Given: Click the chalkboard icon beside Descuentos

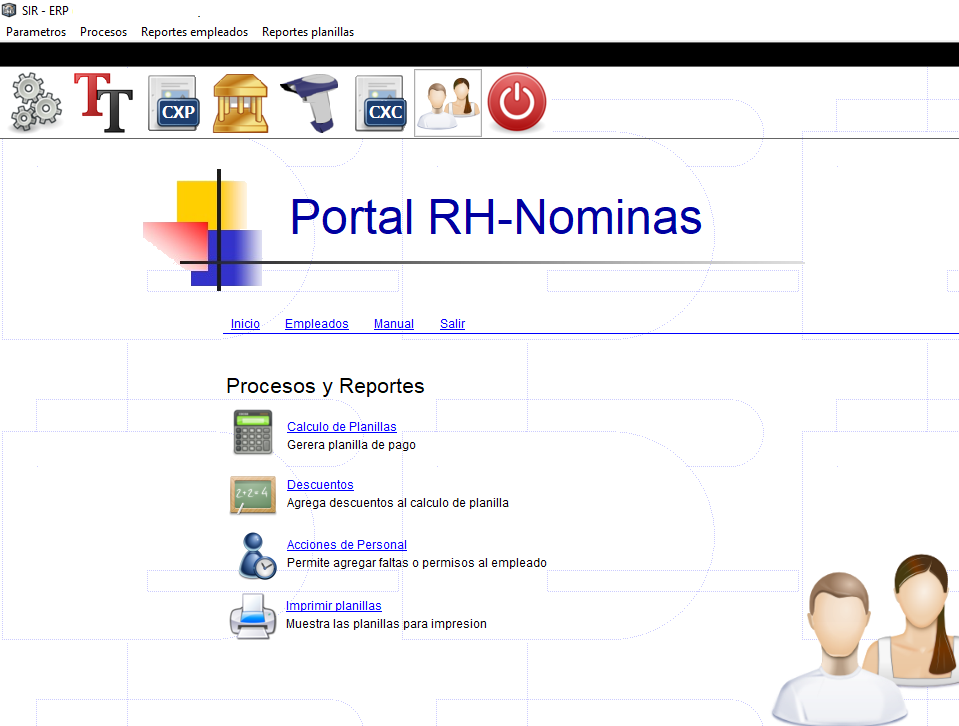Looking at the screenshot, I should pyautogui.click(x=253, y=495).
